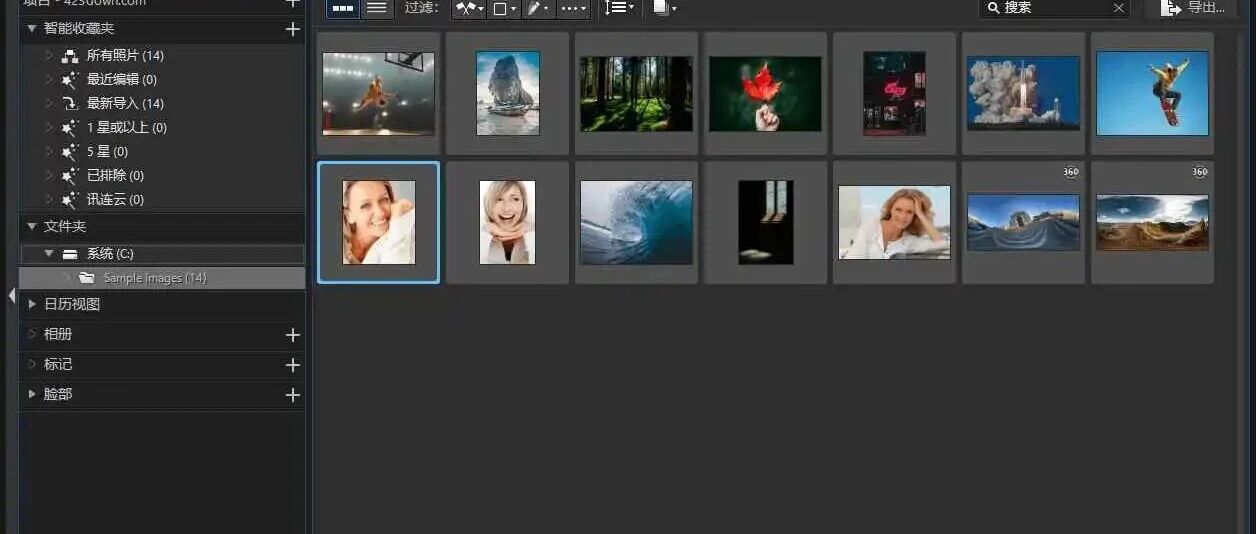Screen dimensions: 1256x534
Task: Clear the search box with X
Action: click(x=1119, y=8)
